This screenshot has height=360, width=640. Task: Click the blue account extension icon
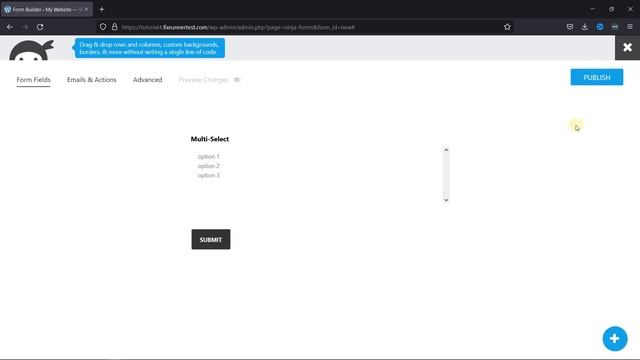click(x=600, y=27)
